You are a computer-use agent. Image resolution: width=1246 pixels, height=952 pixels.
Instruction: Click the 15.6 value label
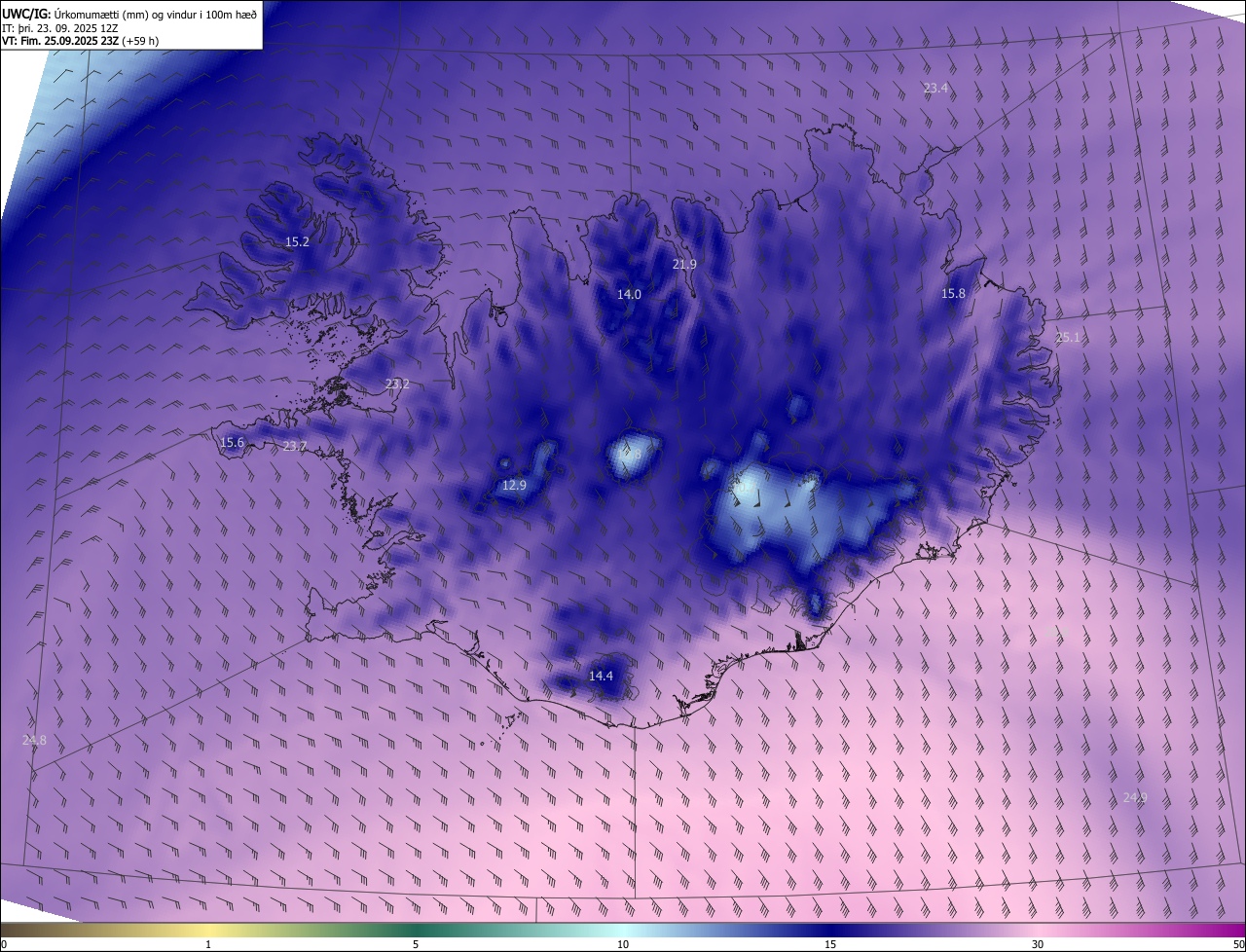(x=232, y=443)
